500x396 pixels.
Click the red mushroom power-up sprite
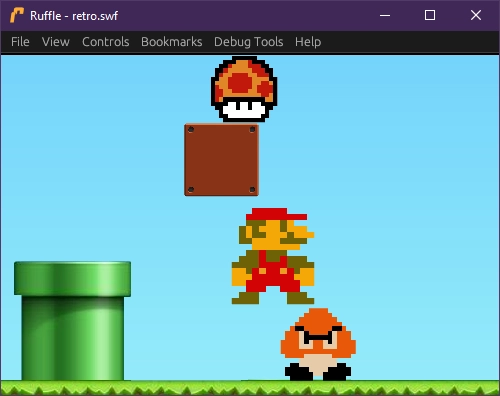(244, 89)
